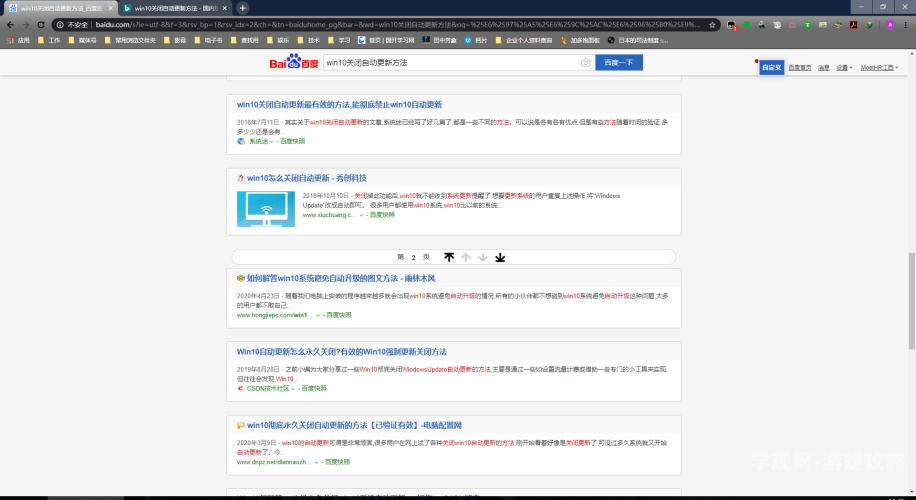916x500 pixels.
Task: Switch to the Bing search tab
Action: pos(175,8)
